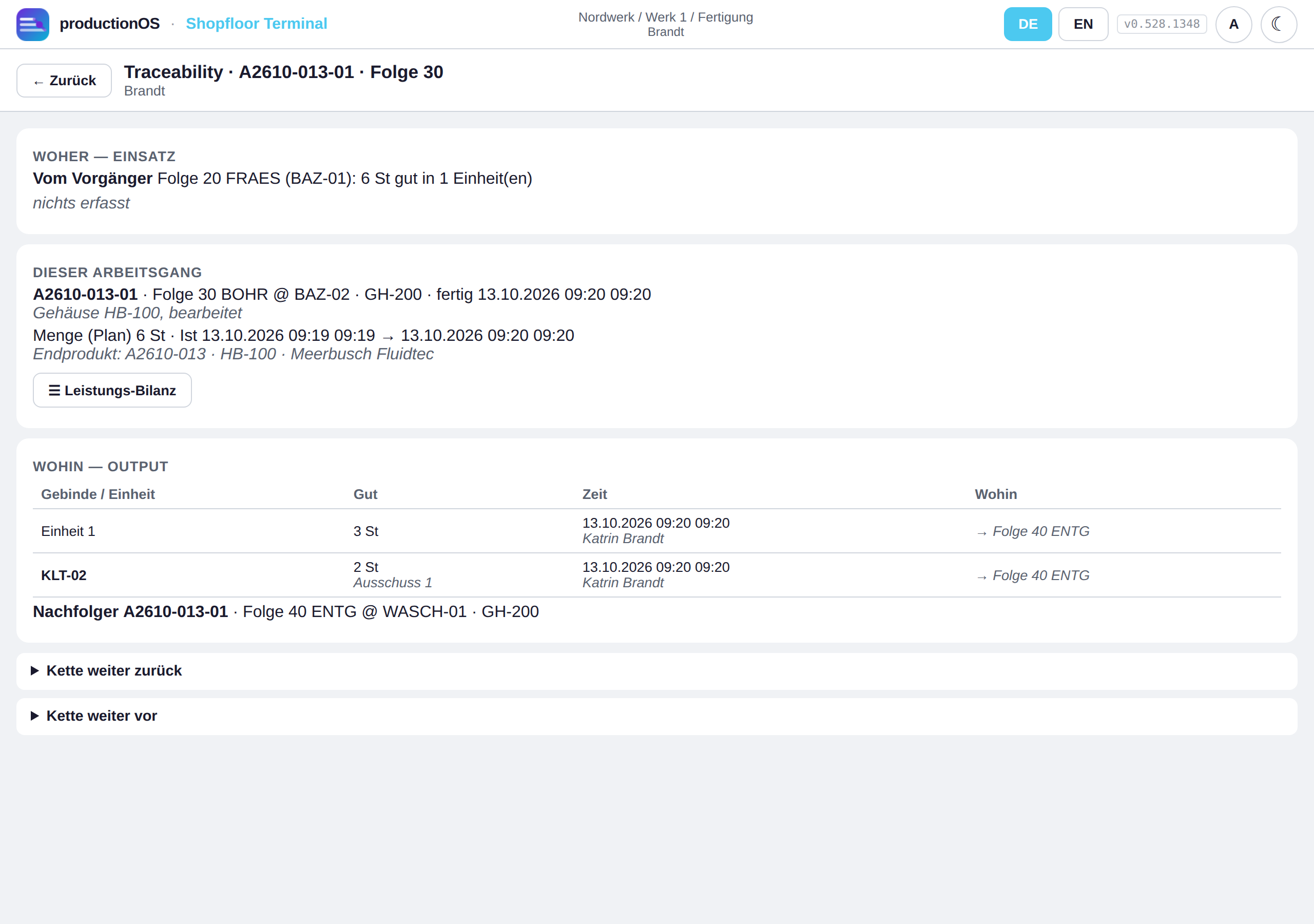Viewport: 1314px width, 924px height.
Task: Click the Nachfolger A2610-013-01 line
Action: coord(285,611)
